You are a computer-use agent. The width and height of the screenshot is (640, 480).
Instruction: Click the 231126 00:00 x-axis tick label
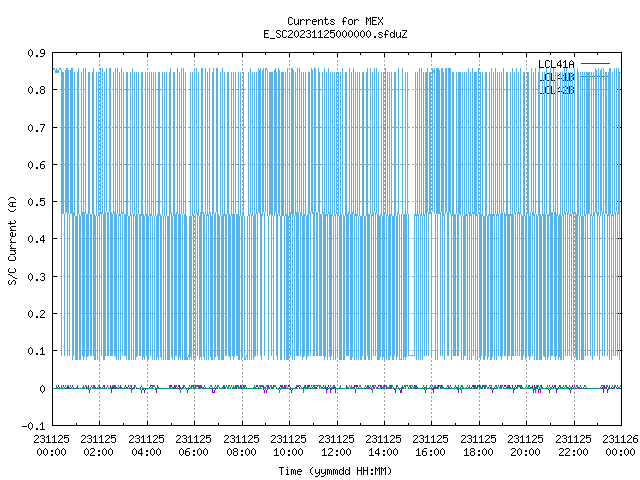point(620,445)
